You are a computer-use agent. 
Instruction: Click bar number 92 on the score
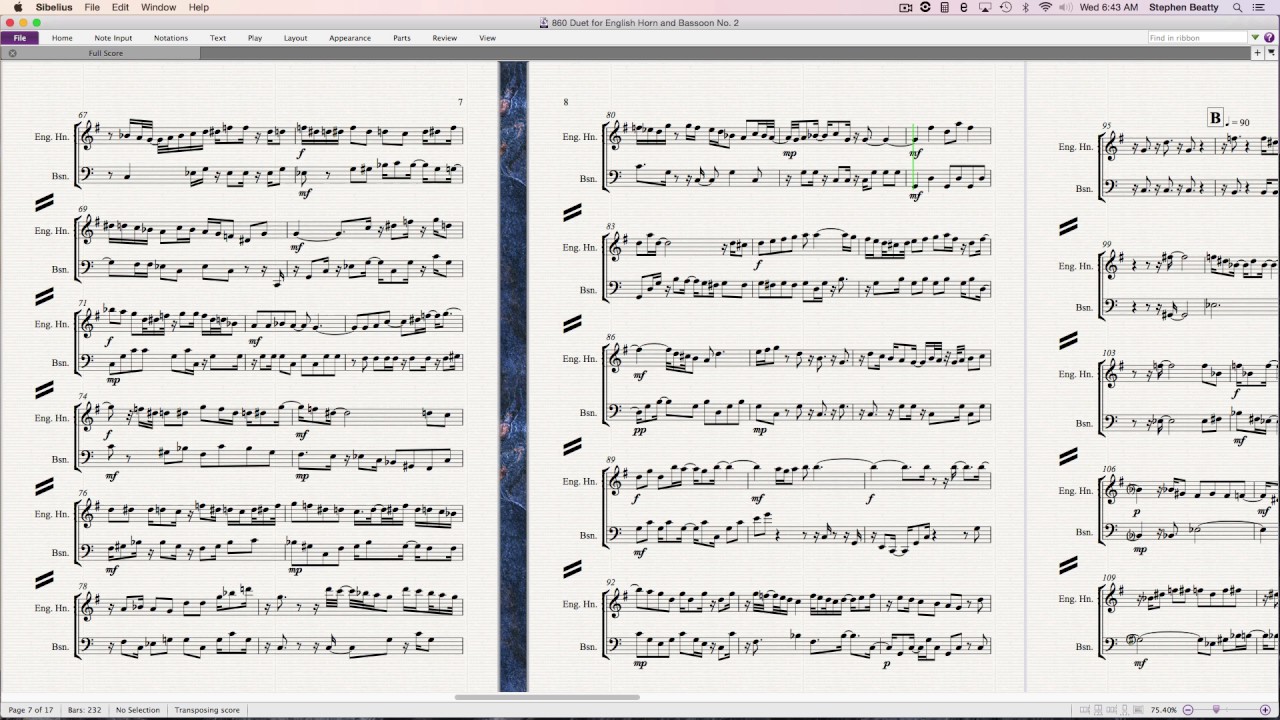tap(611, 581)
